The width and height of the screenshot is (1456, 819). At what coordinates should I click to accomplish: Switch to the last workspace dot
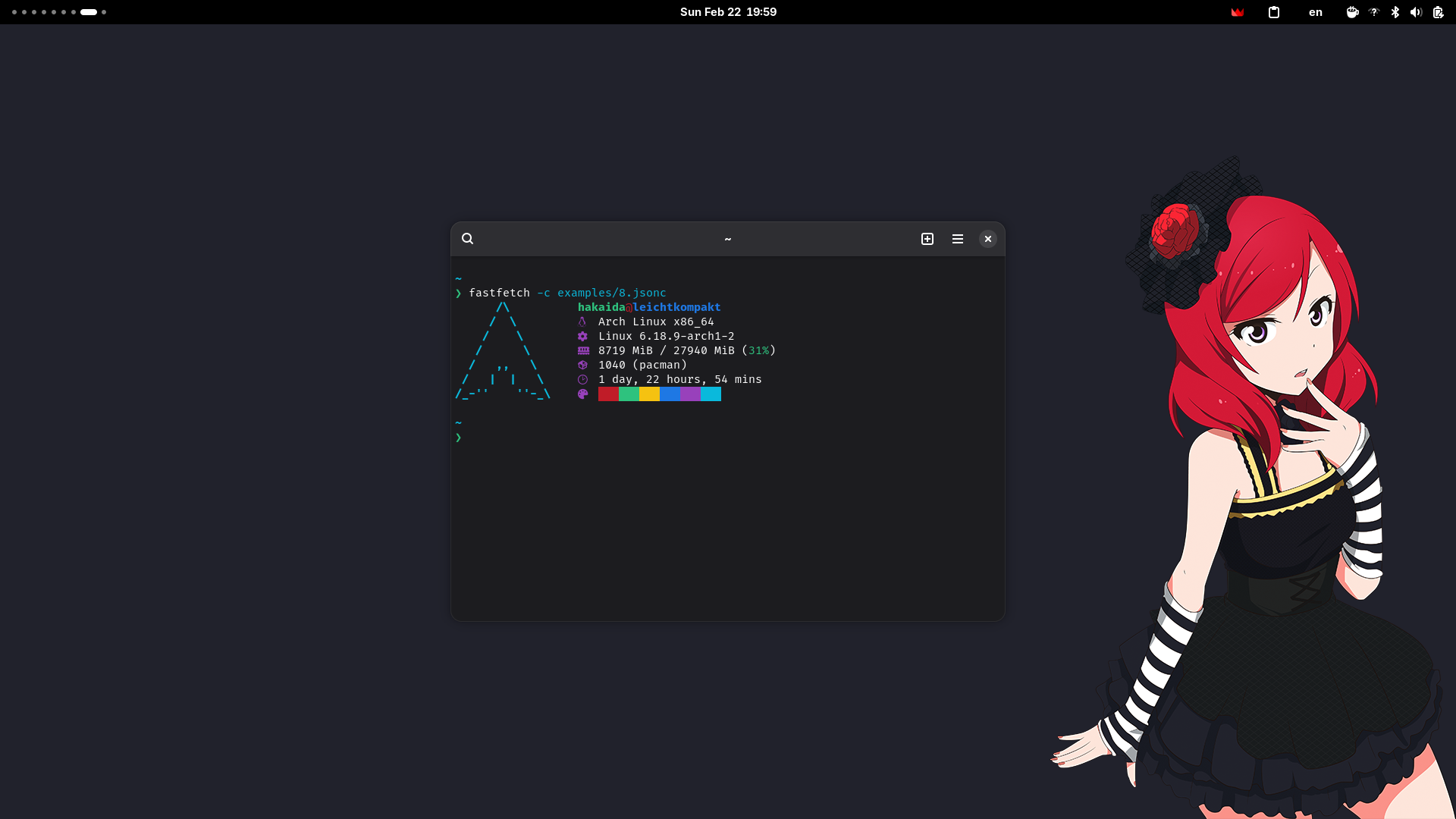coord(104,12)
